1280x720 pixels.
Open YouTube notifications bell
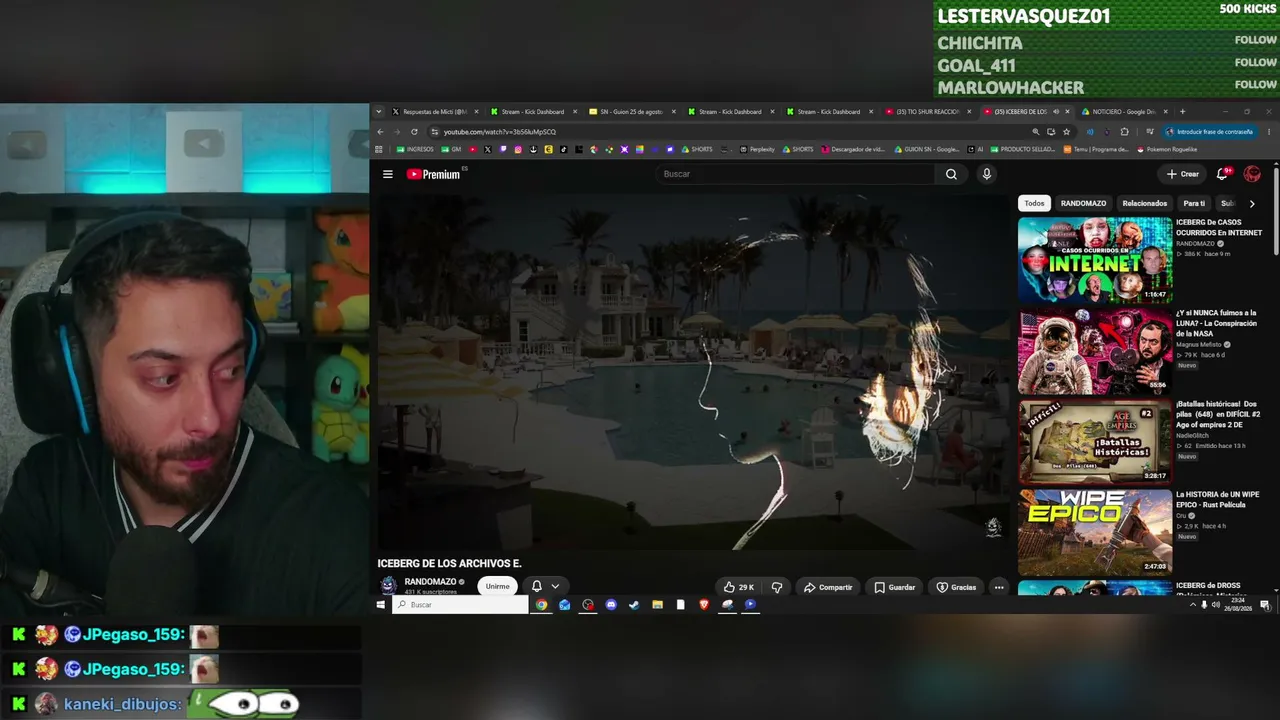pos(1222,174)
